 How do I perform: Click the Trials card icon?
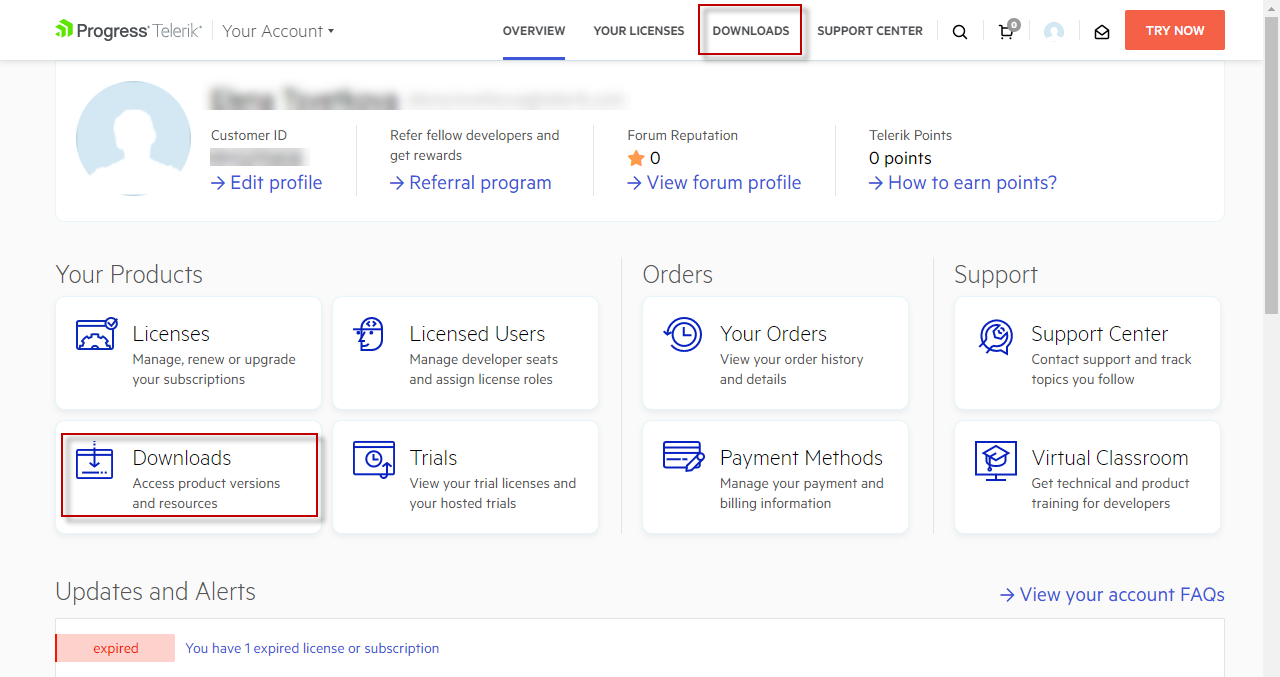[x=374, y=460]
